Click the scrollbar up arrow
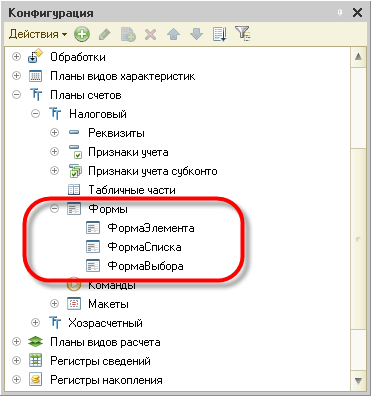371x396 pixels. pyautogui.click(x=358, y=56)
